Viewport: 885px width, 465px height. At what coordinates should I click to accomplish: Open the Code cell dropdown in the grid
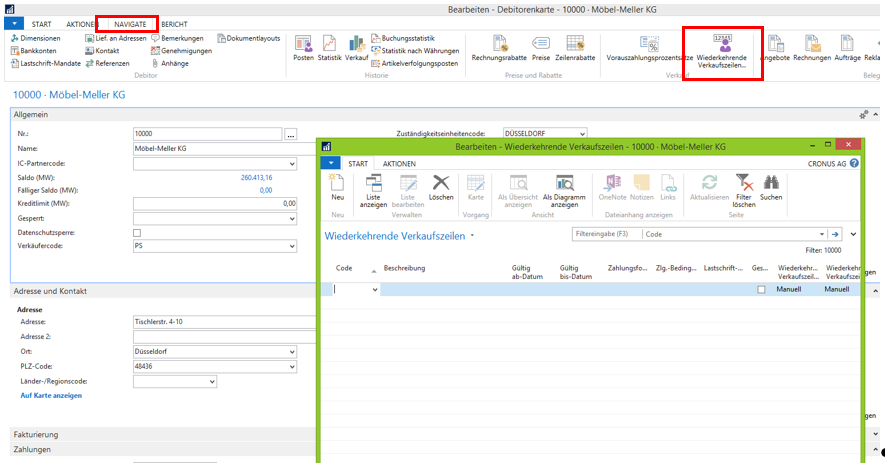pyautogui.click(x=374, y=289)
